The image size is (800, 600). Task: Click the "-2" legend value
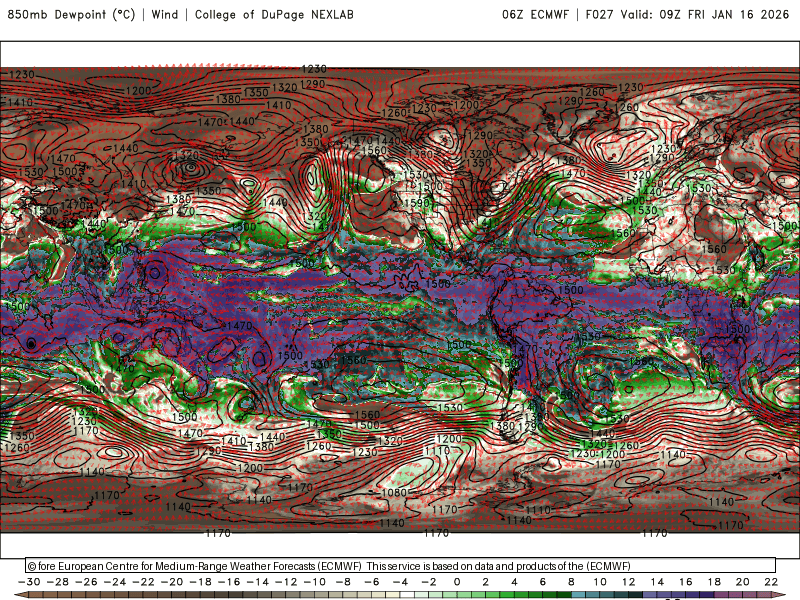pos(429,582)
